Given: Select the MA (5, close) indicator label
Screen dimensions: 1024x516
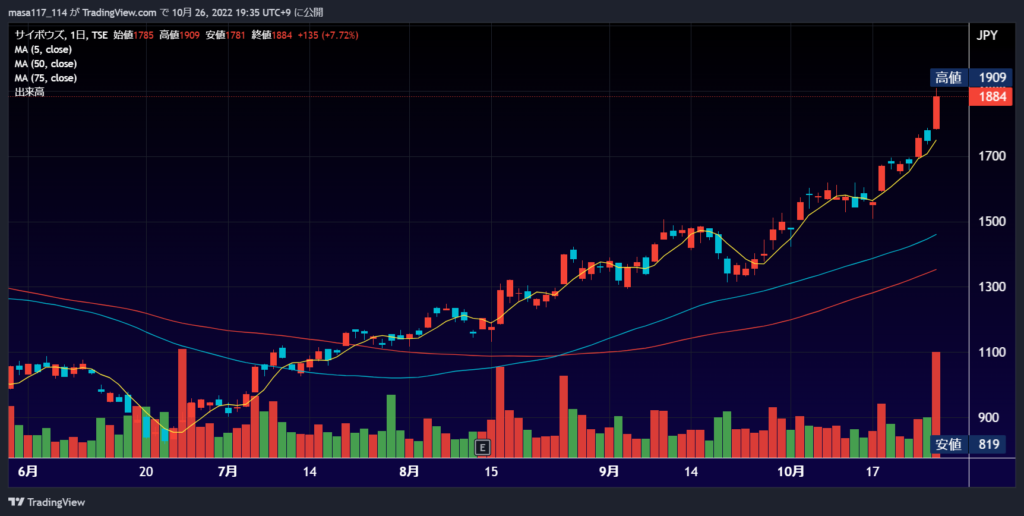Looking at the screenshot, I should pos(43,50).
